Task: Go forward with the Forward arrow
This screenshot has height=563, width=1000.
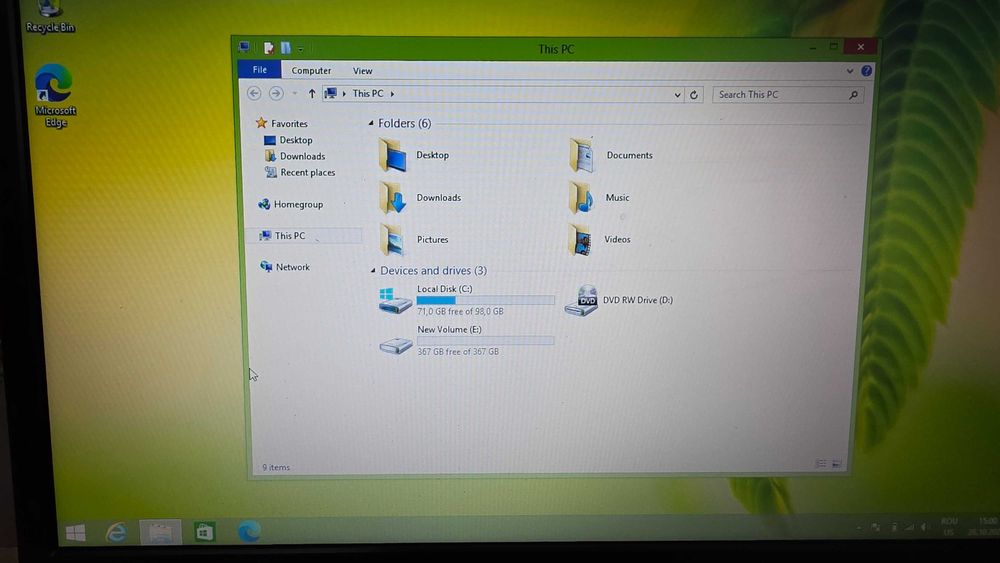Action: (x=276, y=94)
